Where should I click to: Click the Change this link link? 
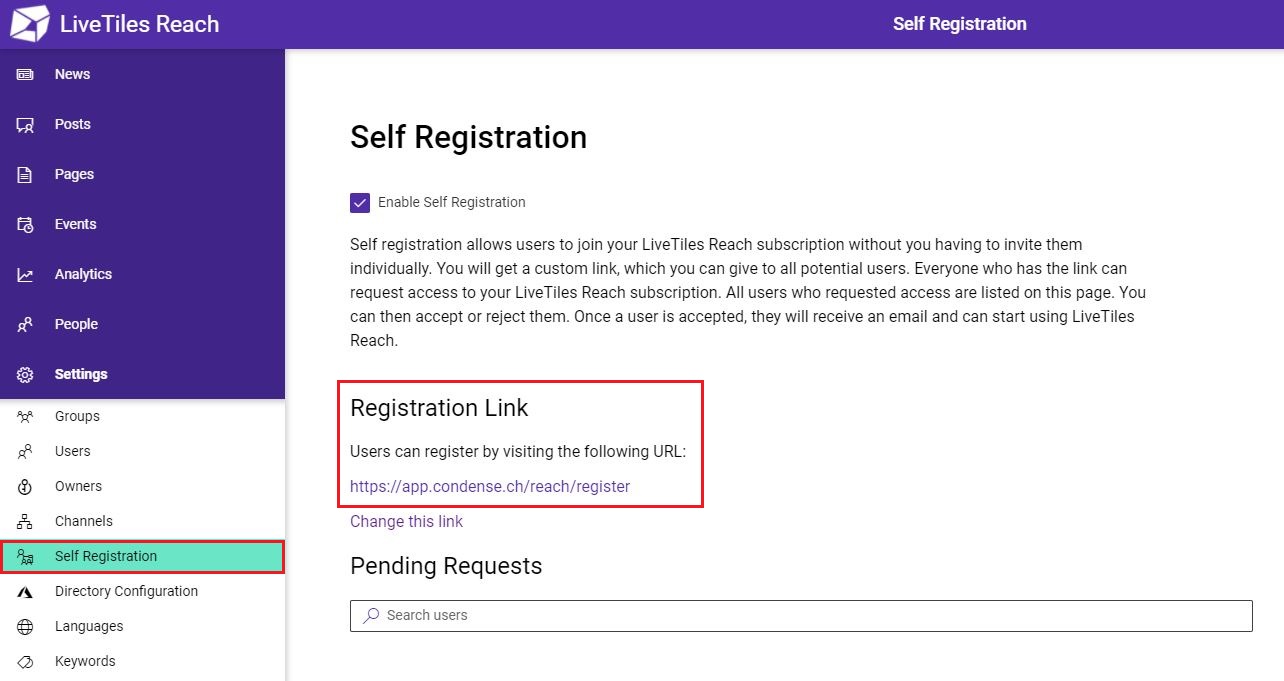(406, 522)
